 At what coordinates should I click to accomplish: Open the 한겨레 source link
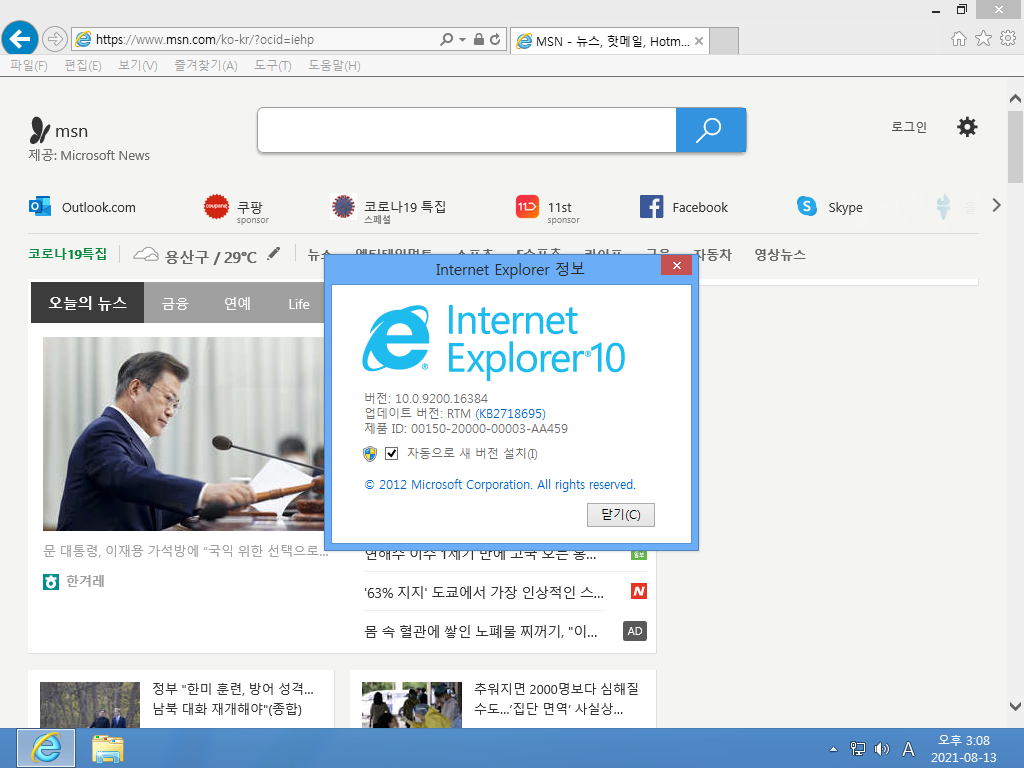(74, 581)
